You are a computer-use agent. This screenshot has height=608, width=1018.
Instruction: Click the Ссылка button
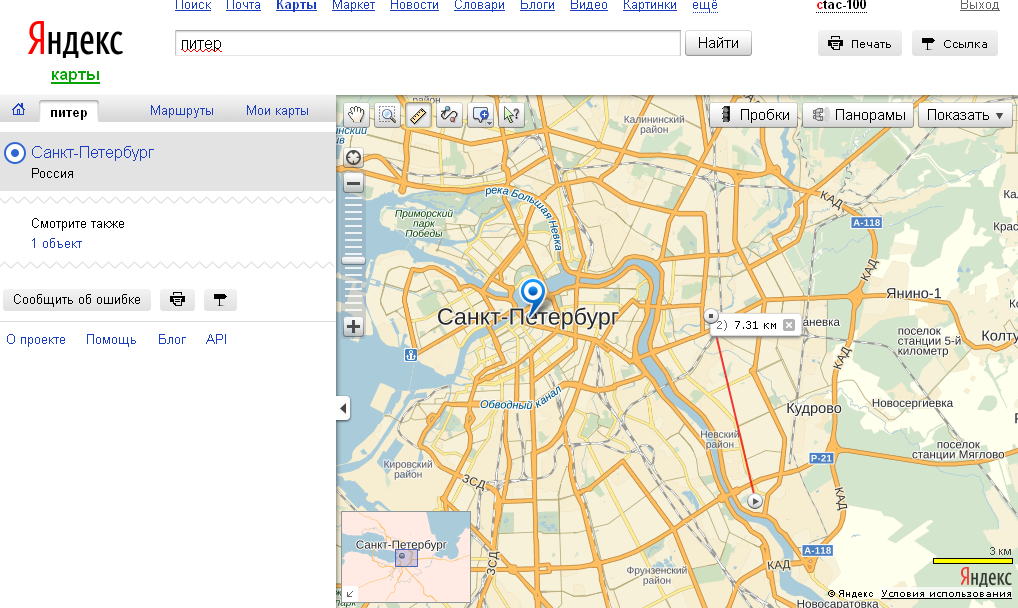point(954,44)
